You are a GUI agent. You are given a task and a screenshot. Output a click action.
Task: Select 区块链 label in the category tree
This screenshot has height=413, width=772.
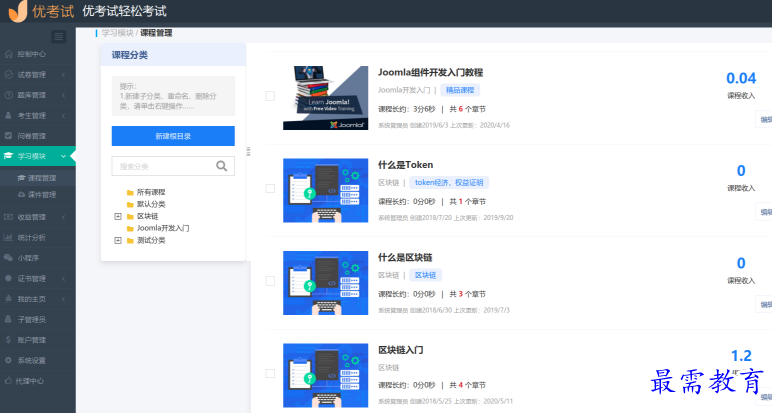pos(147,216)
